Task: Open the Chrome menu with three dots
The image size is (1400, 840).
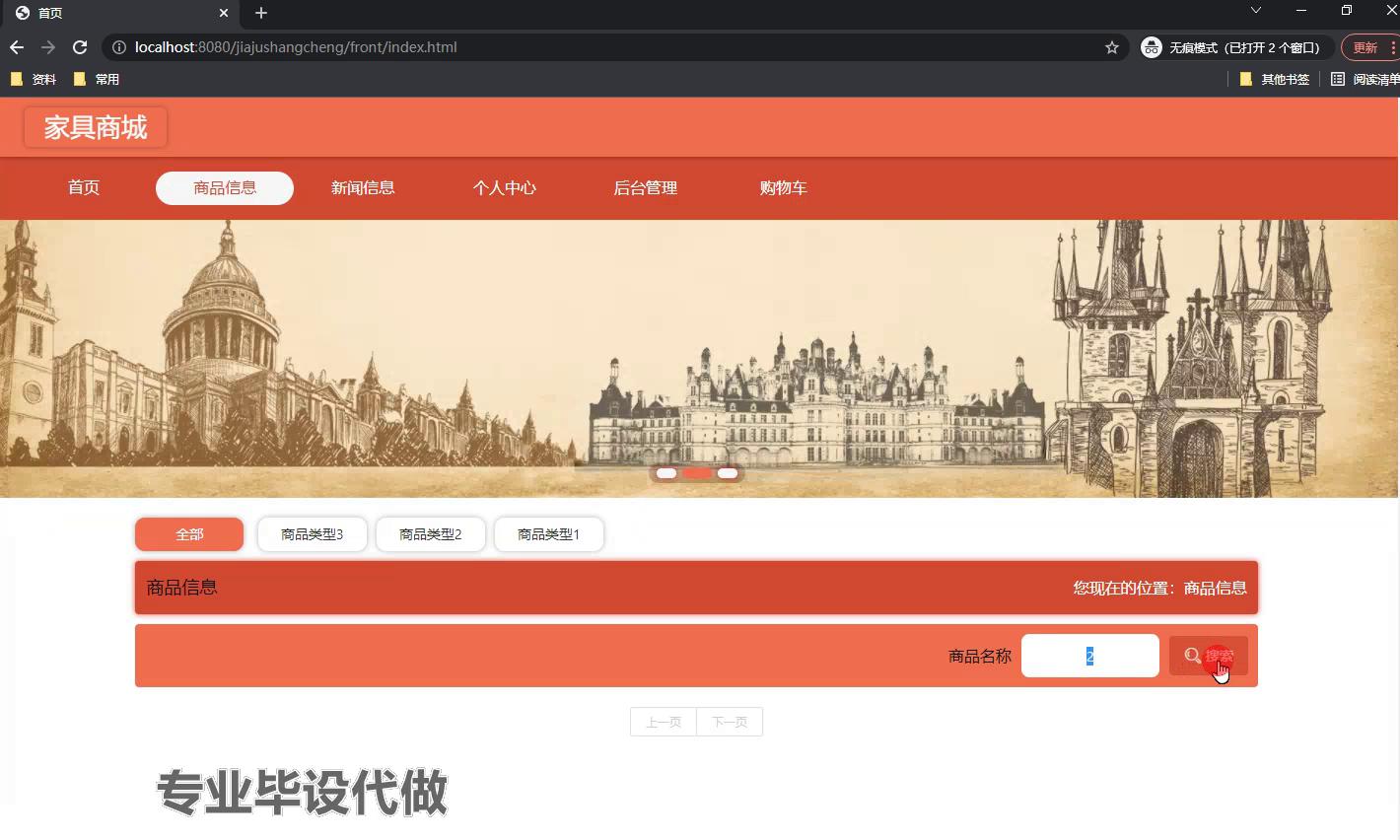Action: tap(1394, 46)
